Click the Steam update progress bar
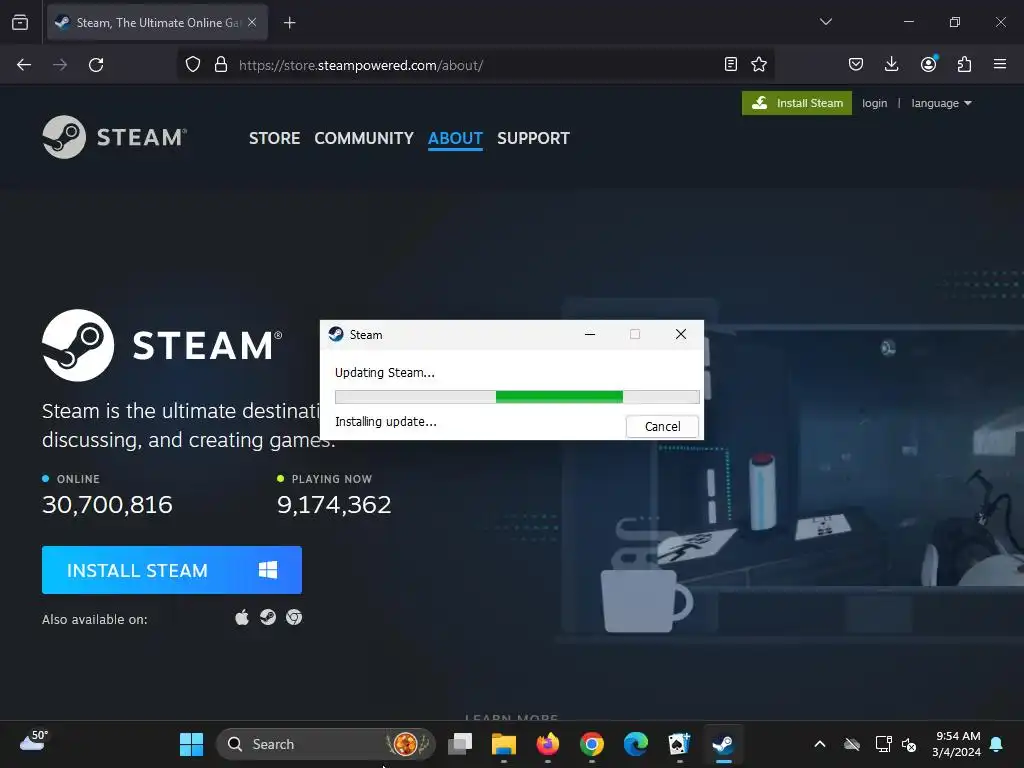The width and height of the screenshot is (1024, 768). pos(517,396)
